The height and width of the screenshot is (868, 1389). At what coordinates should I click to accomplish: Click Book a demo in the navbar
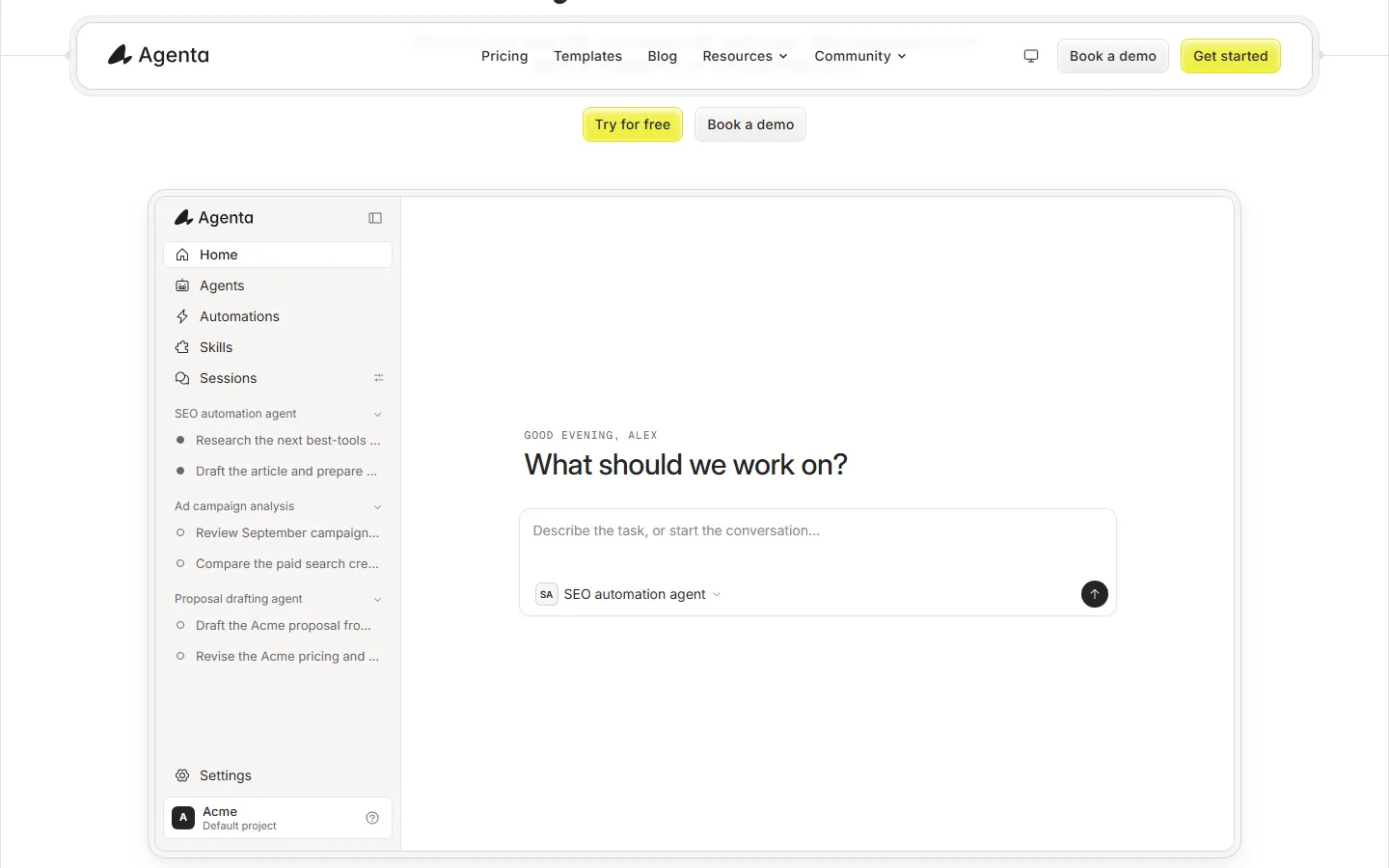click(x=1113, y=56)
